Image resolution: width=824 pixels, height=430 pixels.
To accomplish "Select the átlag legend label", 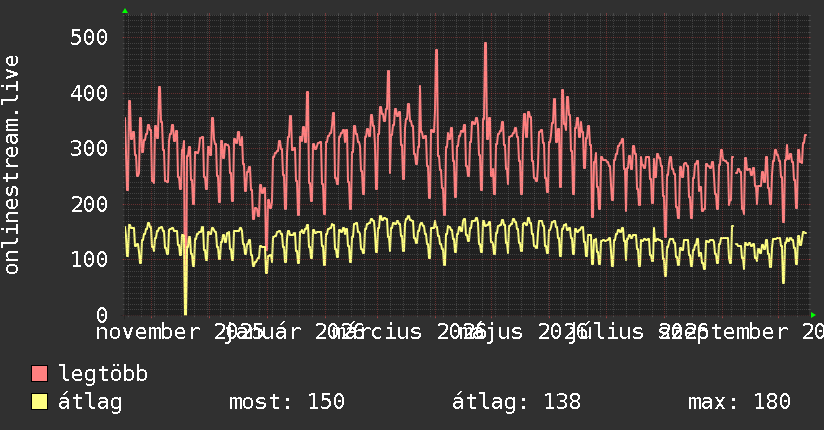I will coord(90,402).
